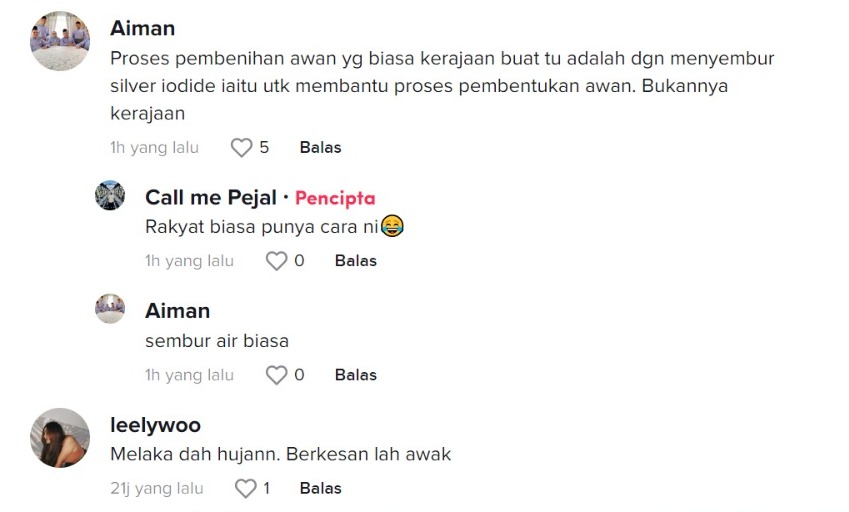Image resolution: width=849 pixels, height=512 pixels.
Task: Click the "21j yang lalu" timestamp
Action: 156,489
